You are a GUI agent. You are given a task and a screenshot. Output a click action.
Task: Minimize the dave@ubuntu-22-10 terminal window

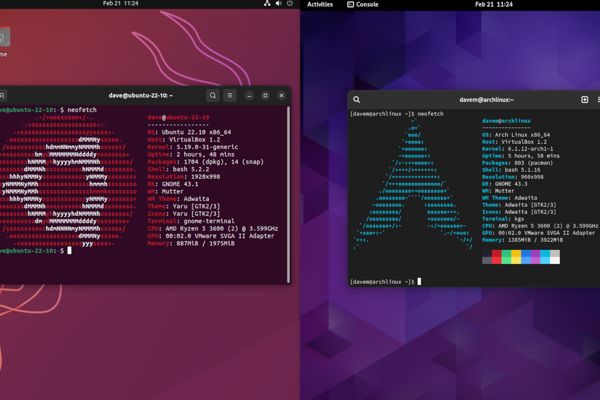tap(249, 96)
